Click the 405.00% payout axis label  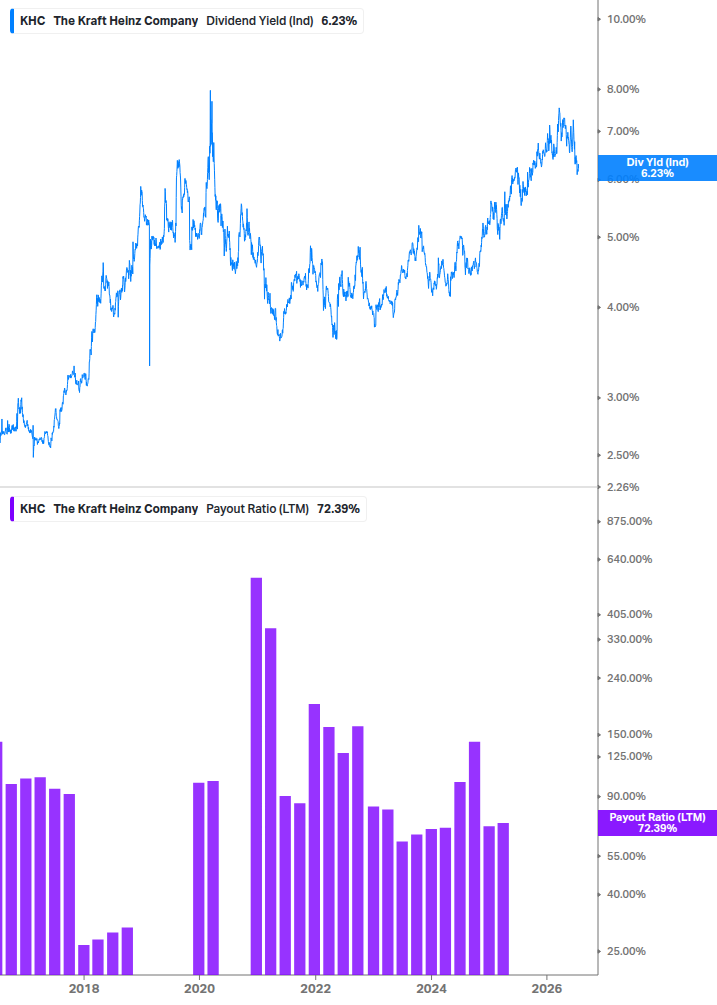pos(629,614)
